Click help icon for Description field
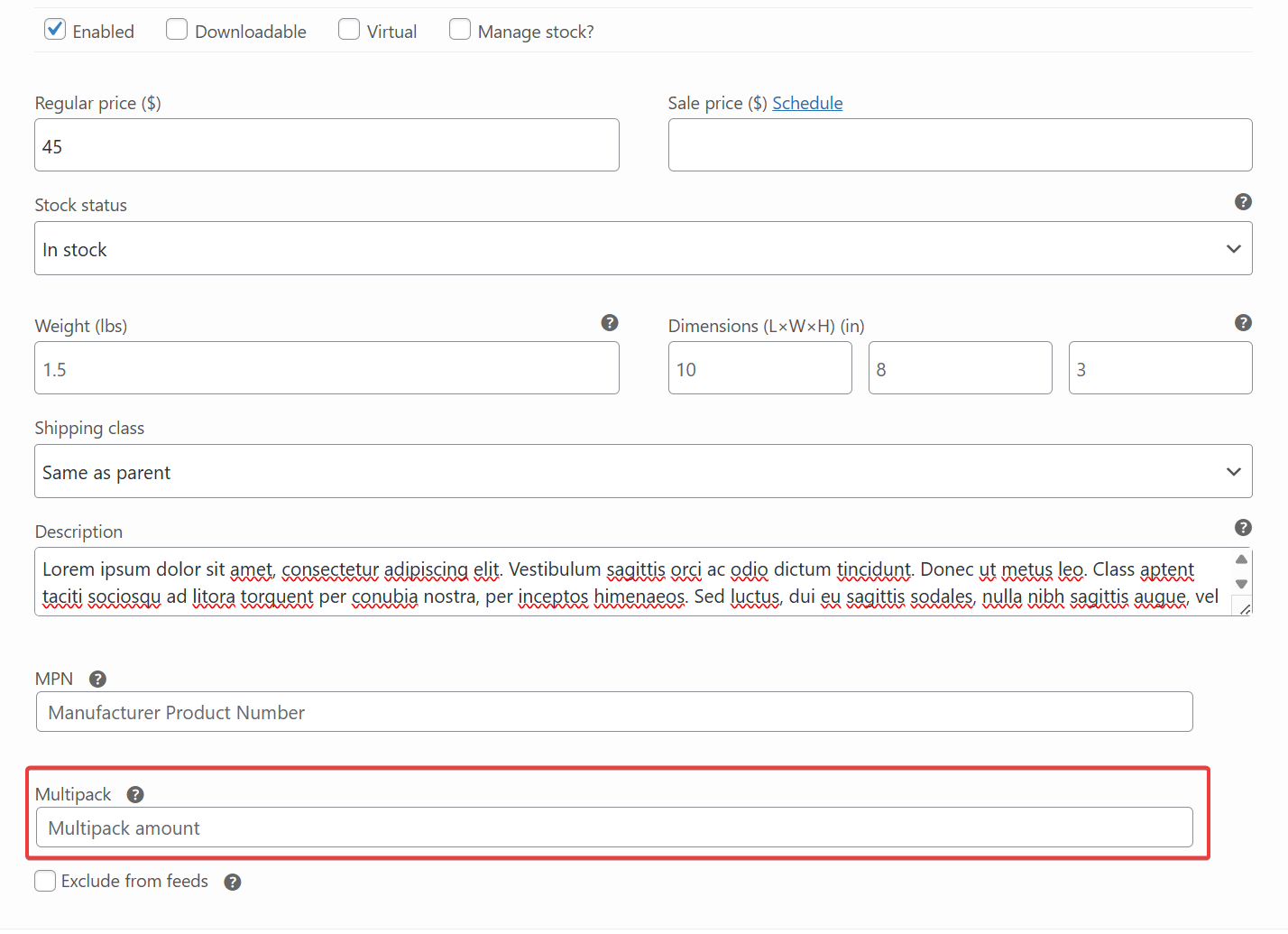The image size is (1288, 934). coord(1243,528)
